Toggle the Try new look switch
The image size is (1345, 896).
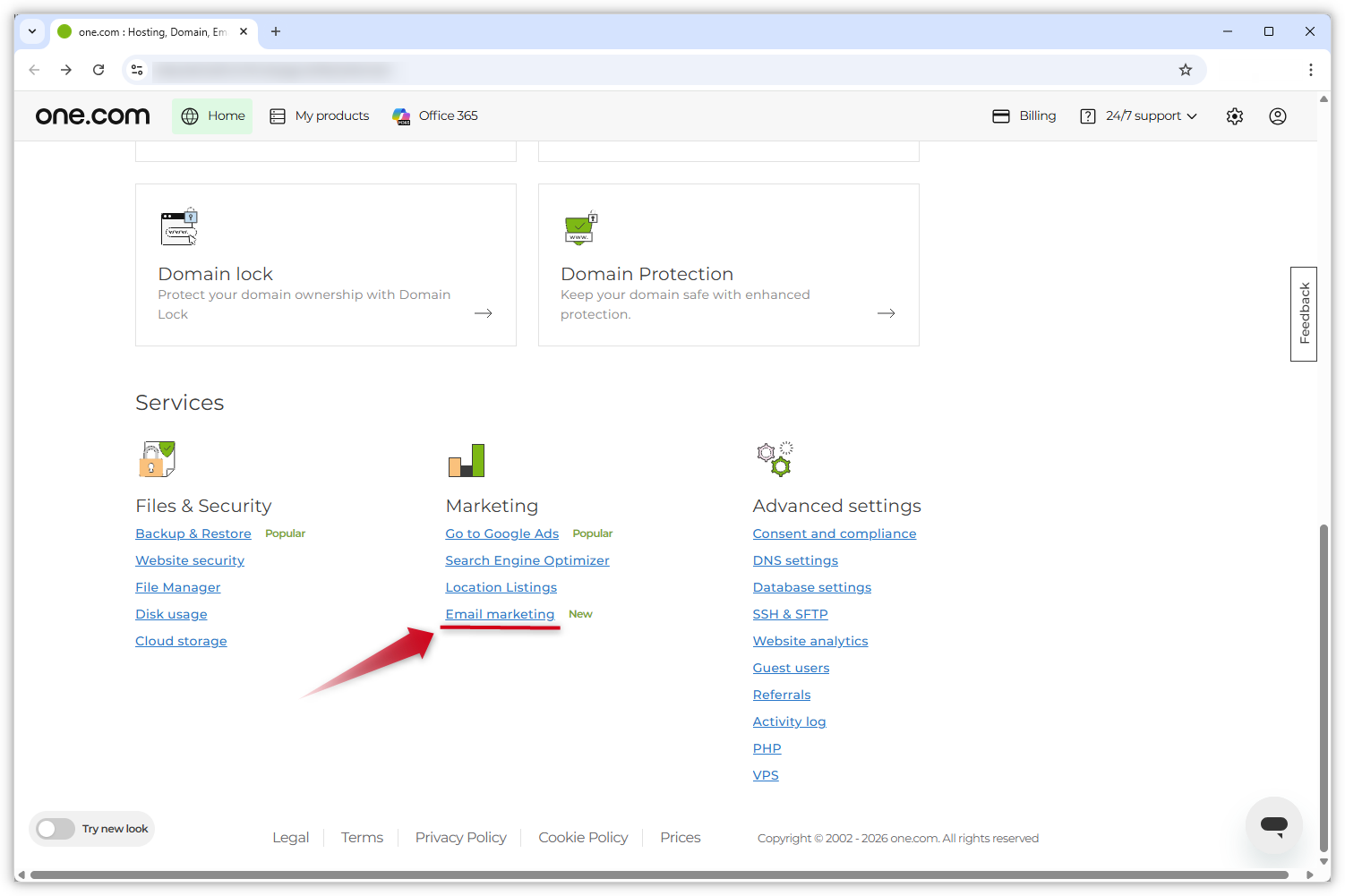click(x=56, y=829)
